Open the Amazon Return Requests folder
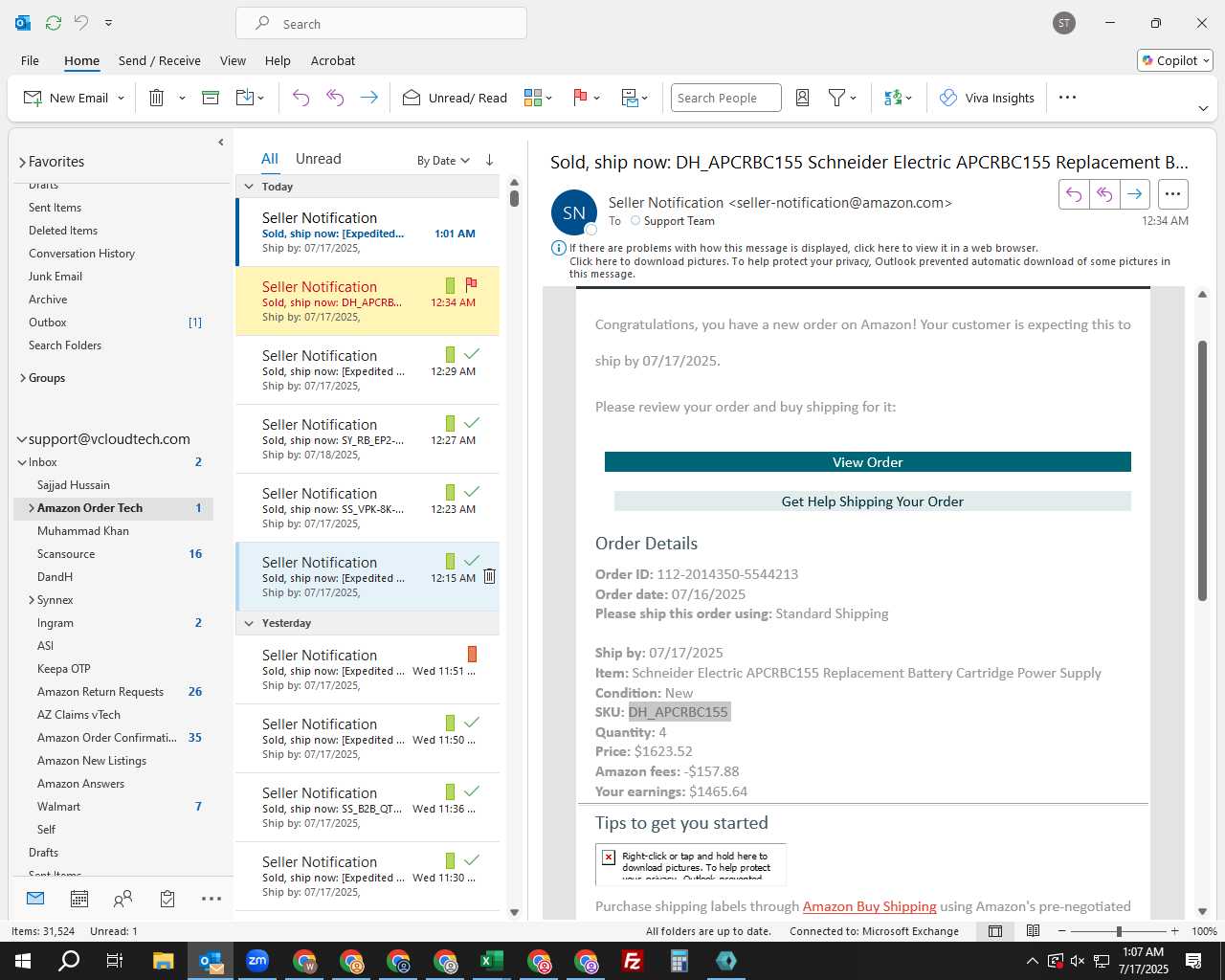Screen dimensions: 1225x980 100,692
